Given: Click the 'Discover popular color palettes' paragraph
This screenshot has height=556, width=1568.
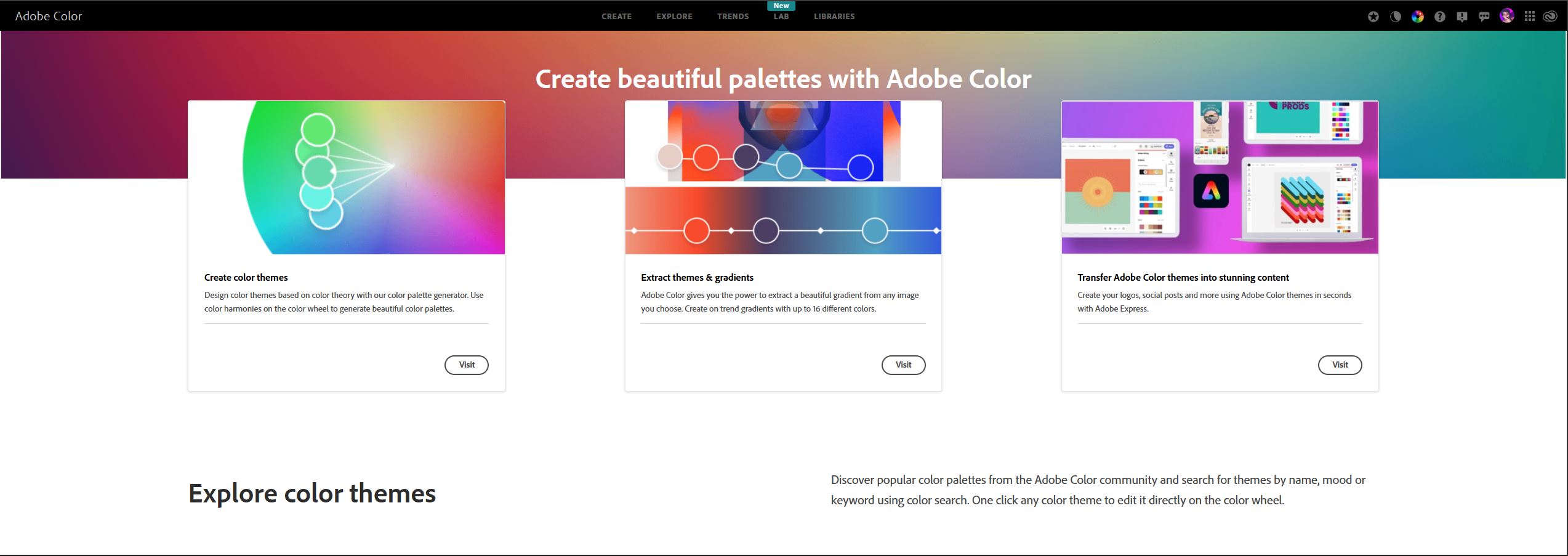Looking at the screenshot, I should coord(1098,490).
